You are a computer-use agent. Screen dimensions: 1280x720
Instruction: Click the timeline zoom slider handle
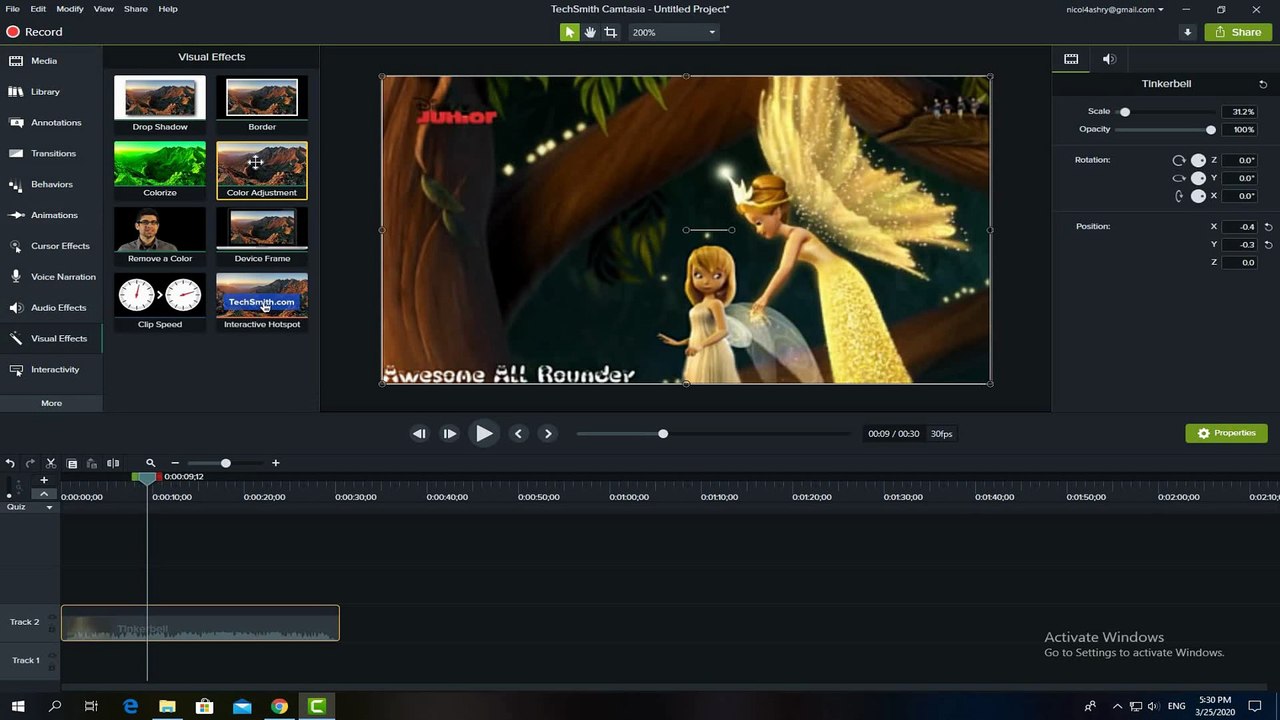pos(226,463)
